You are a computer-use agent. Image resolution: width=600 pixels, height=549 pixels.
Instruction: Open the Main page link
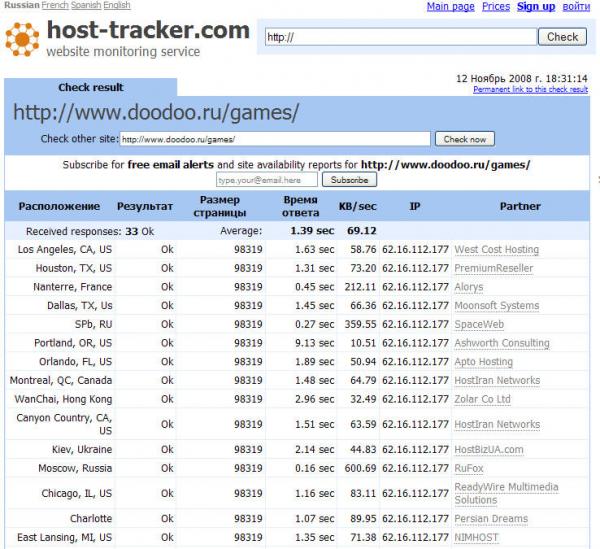(x=450, y=7)
